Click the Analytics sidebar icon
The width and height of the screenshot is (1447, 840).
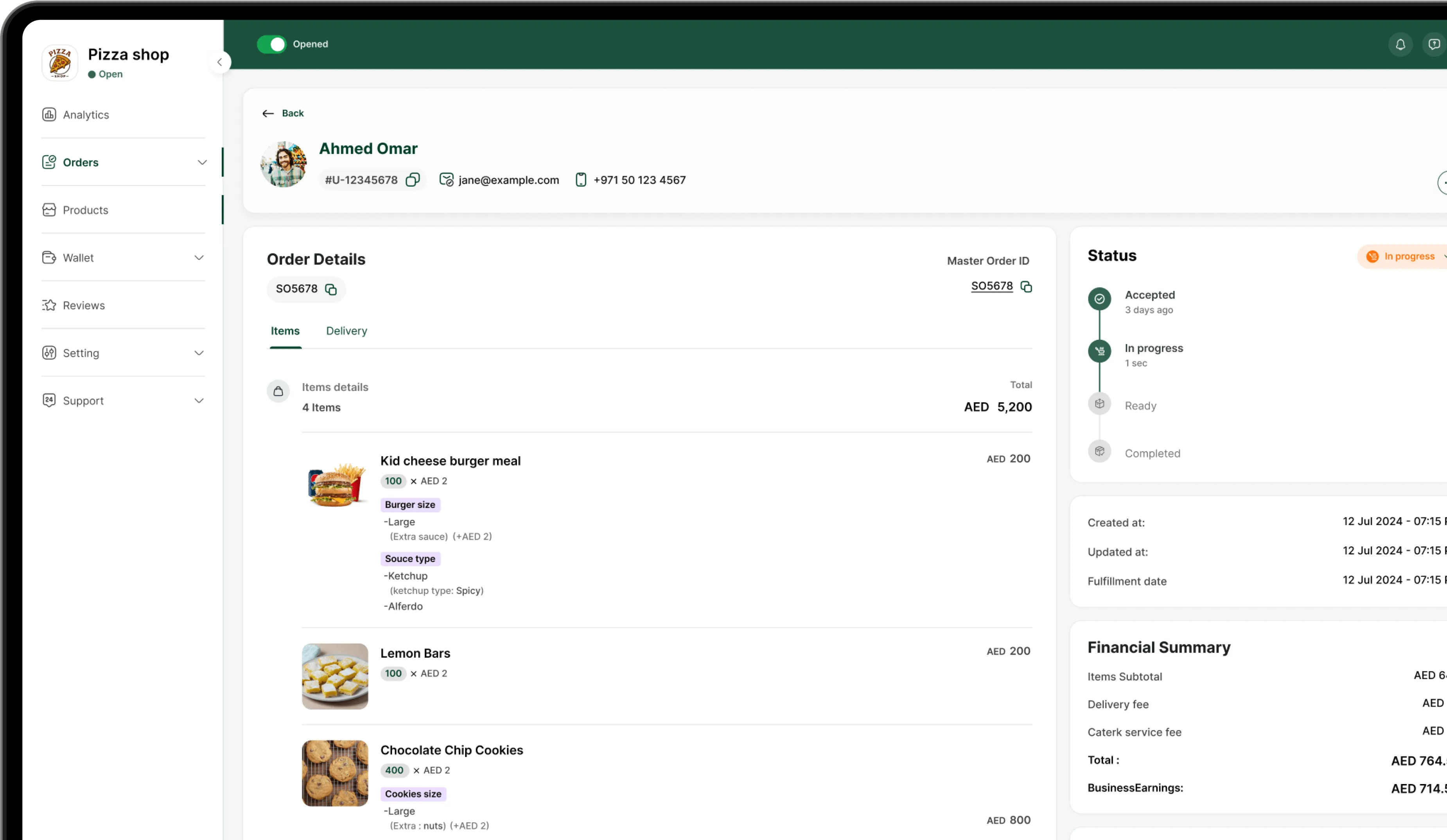(x=49, y=114)
